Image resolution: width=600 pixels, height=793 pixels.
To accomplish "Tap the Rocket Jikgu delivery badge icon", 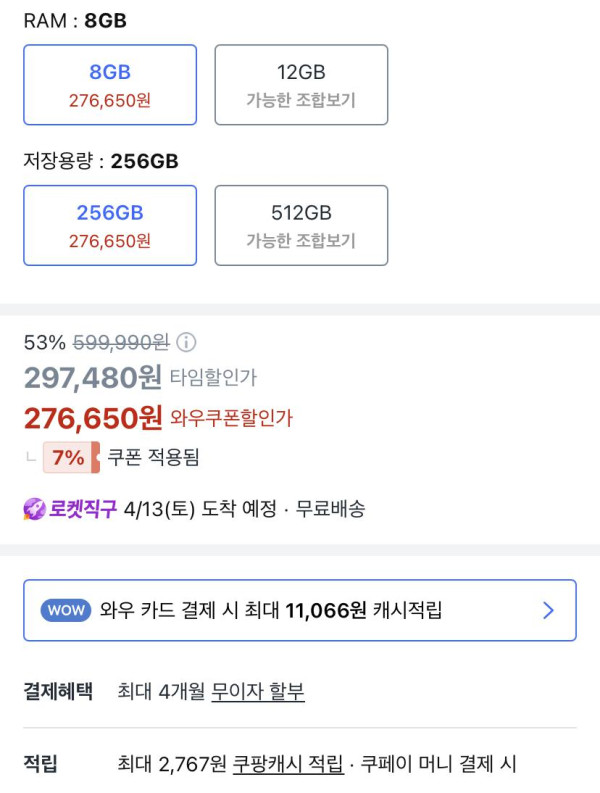I will click(x=35, y=509).
